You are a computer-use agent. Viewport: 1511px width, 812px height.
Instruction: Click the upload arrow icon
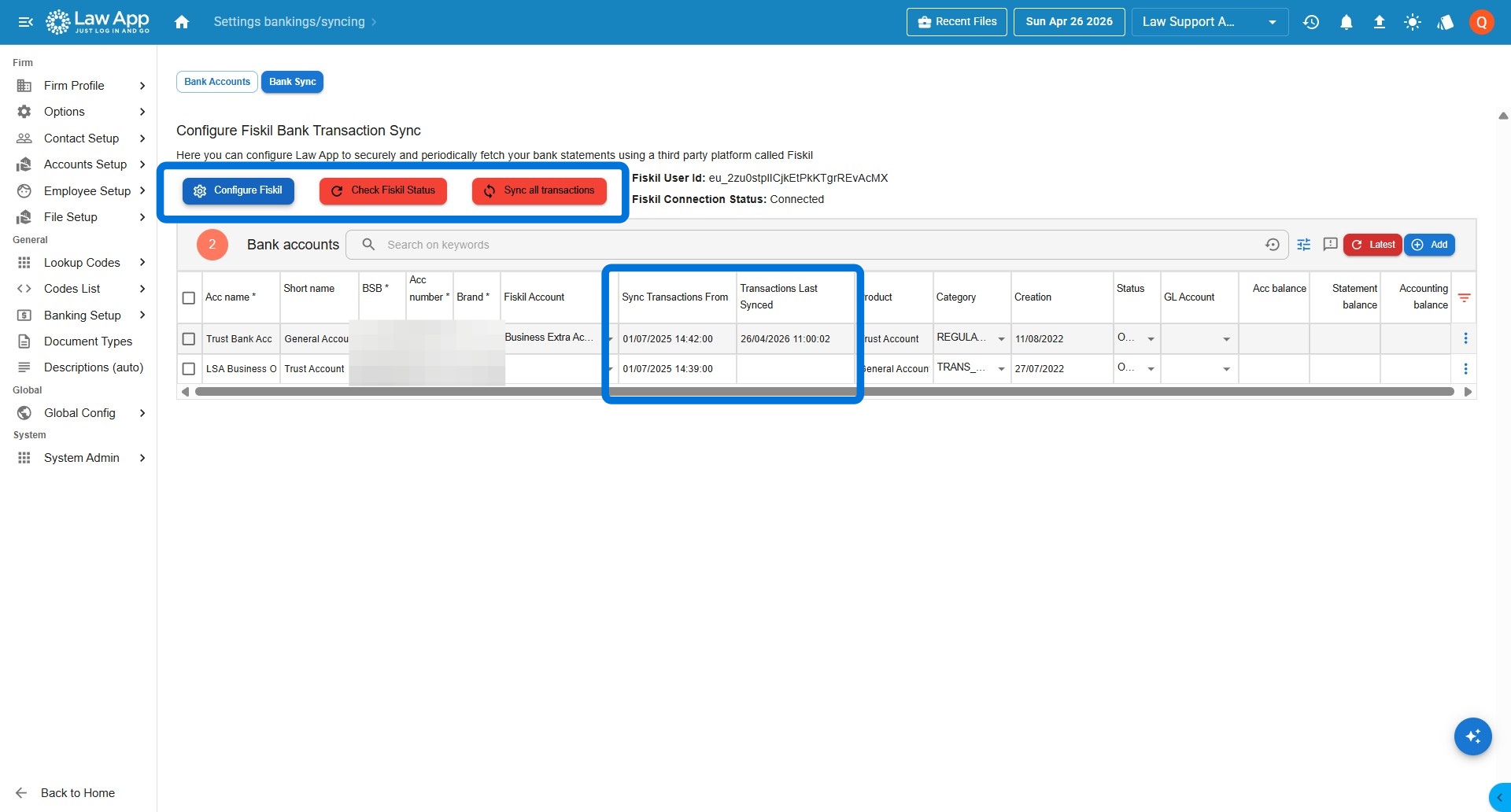1380,22
